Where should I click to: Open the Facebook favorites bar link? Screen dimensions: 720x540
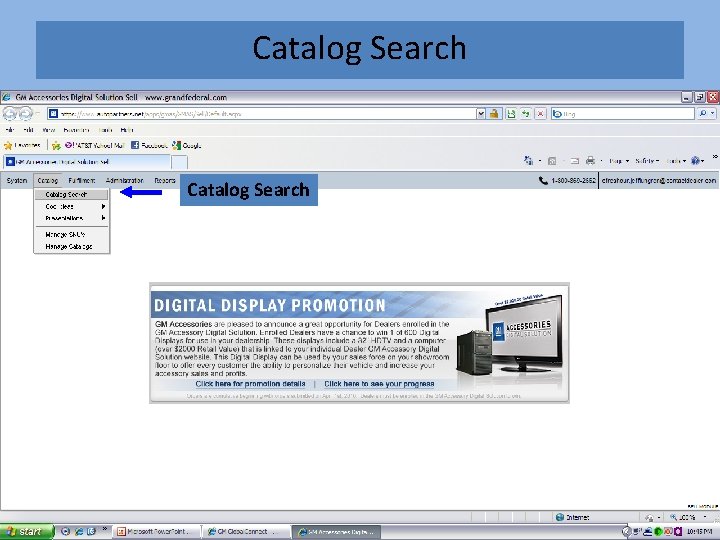point(149,146)
